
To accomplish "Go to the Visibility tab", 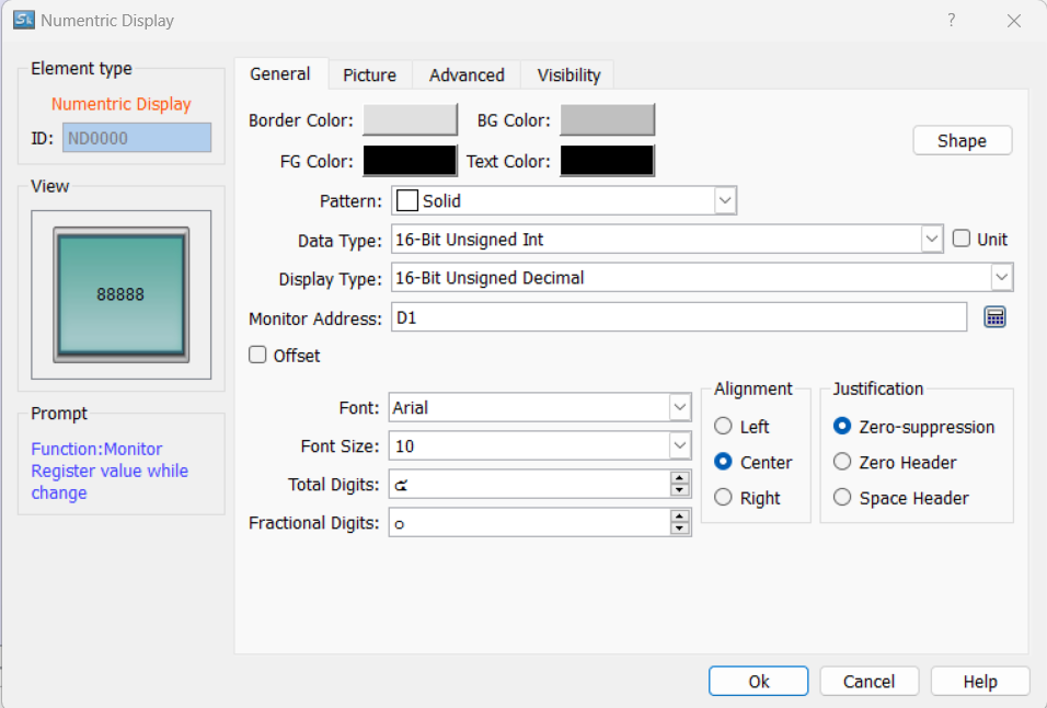I will pyautogui.click(x=568, y=75).
